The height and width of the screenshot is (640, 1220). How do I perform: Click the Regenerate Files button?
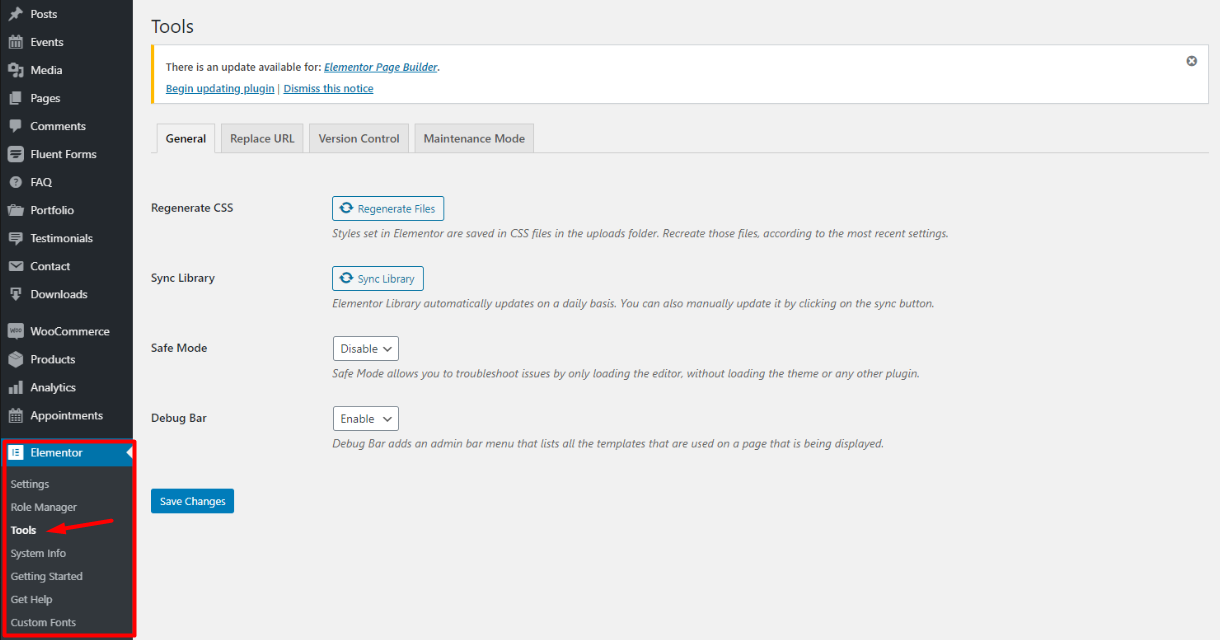tap(388, 209)
